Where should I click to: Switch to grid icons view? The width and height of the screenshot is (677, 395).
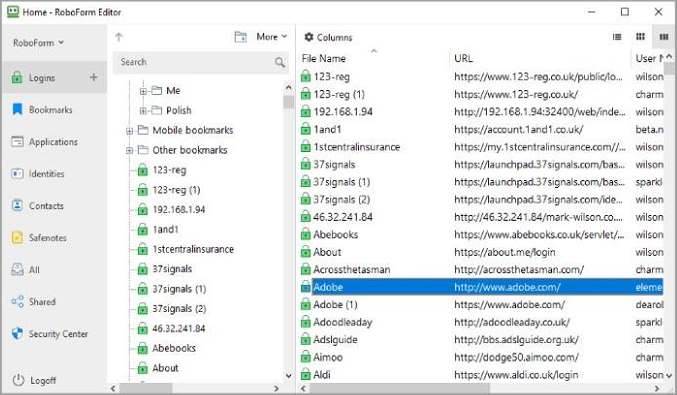(641, 37)
